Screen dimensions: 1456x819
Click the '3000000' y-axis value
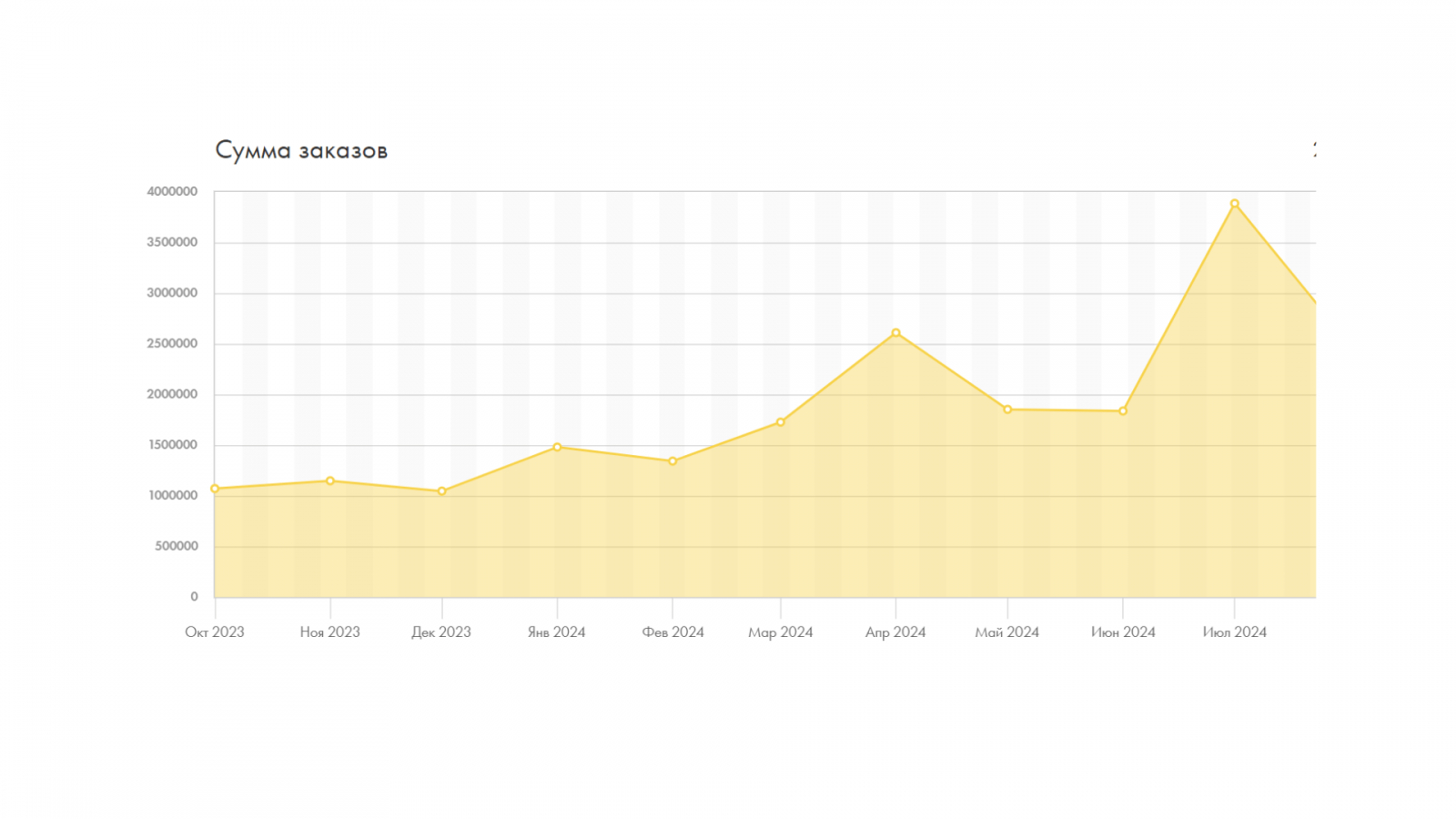pyautogui.click(x=172, y=293)
